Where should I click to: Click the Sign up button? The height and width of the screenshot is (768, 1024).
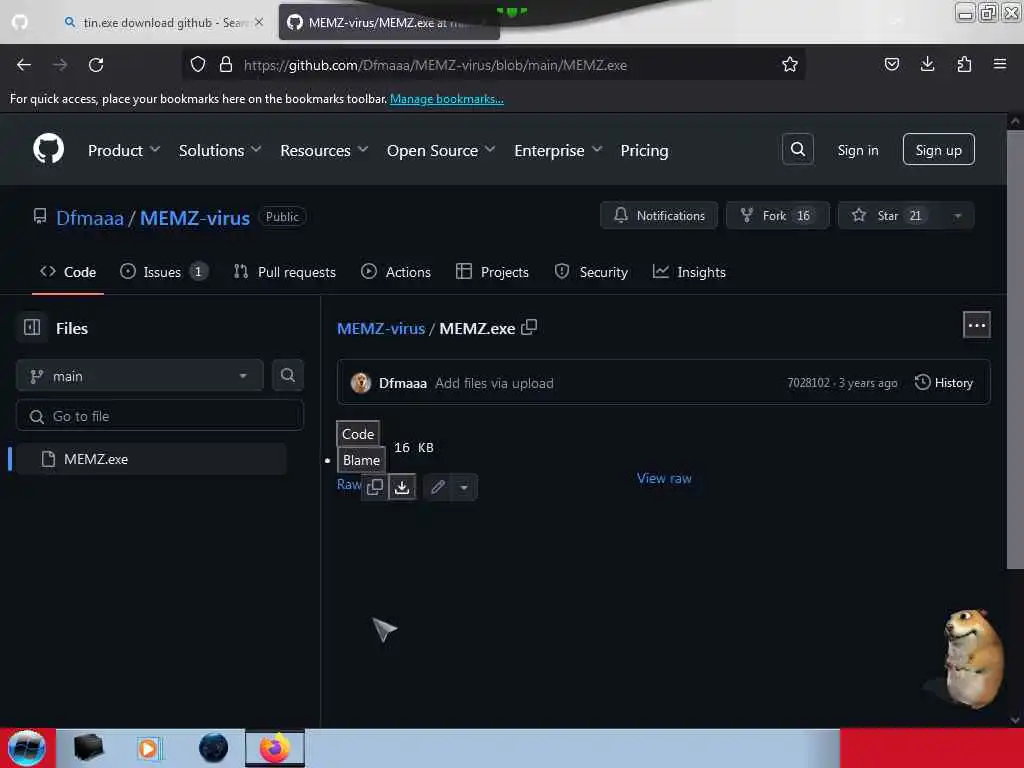(938, 150)
